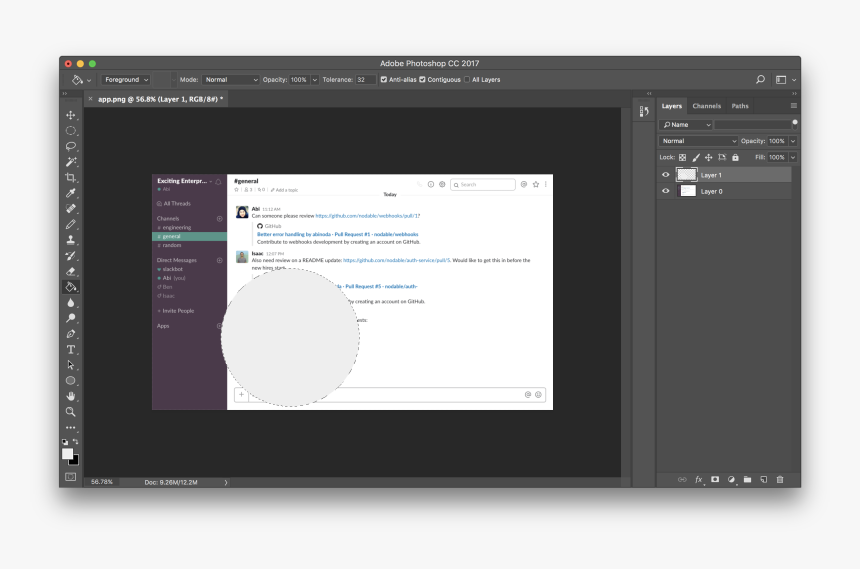Click the foreground color swatch

(67, 454)
